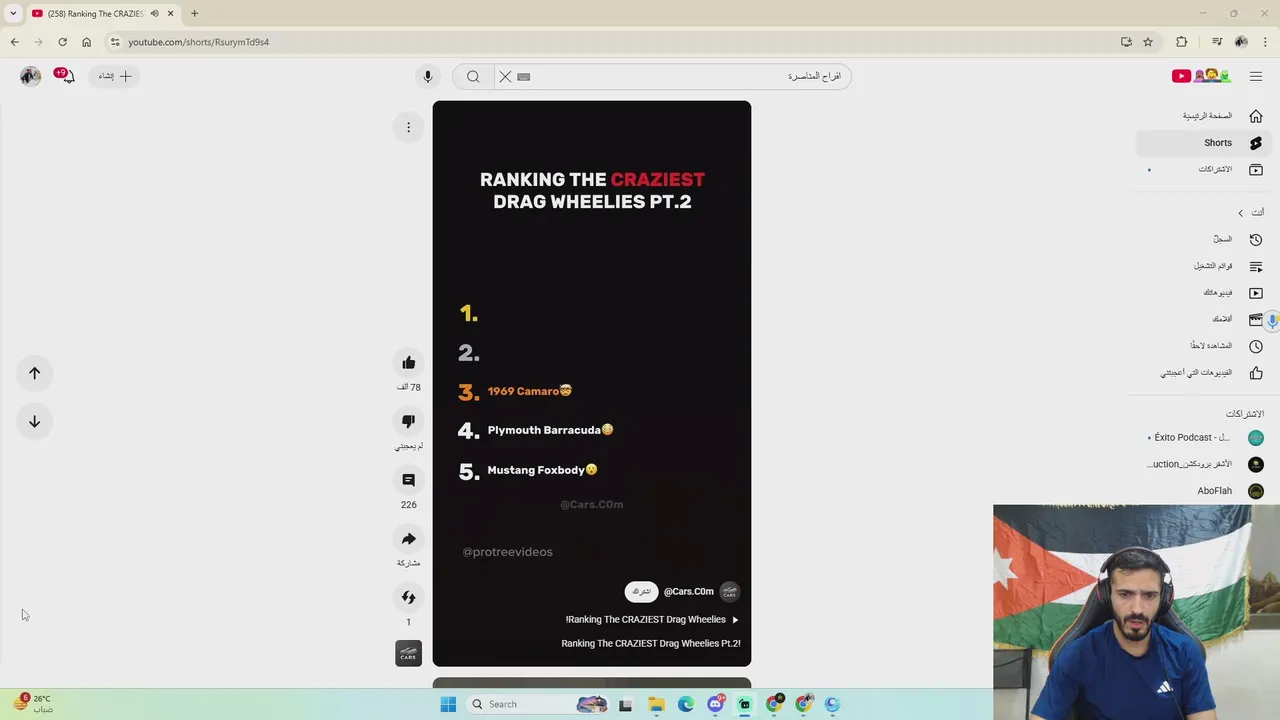Open a new browser tab

194,13
